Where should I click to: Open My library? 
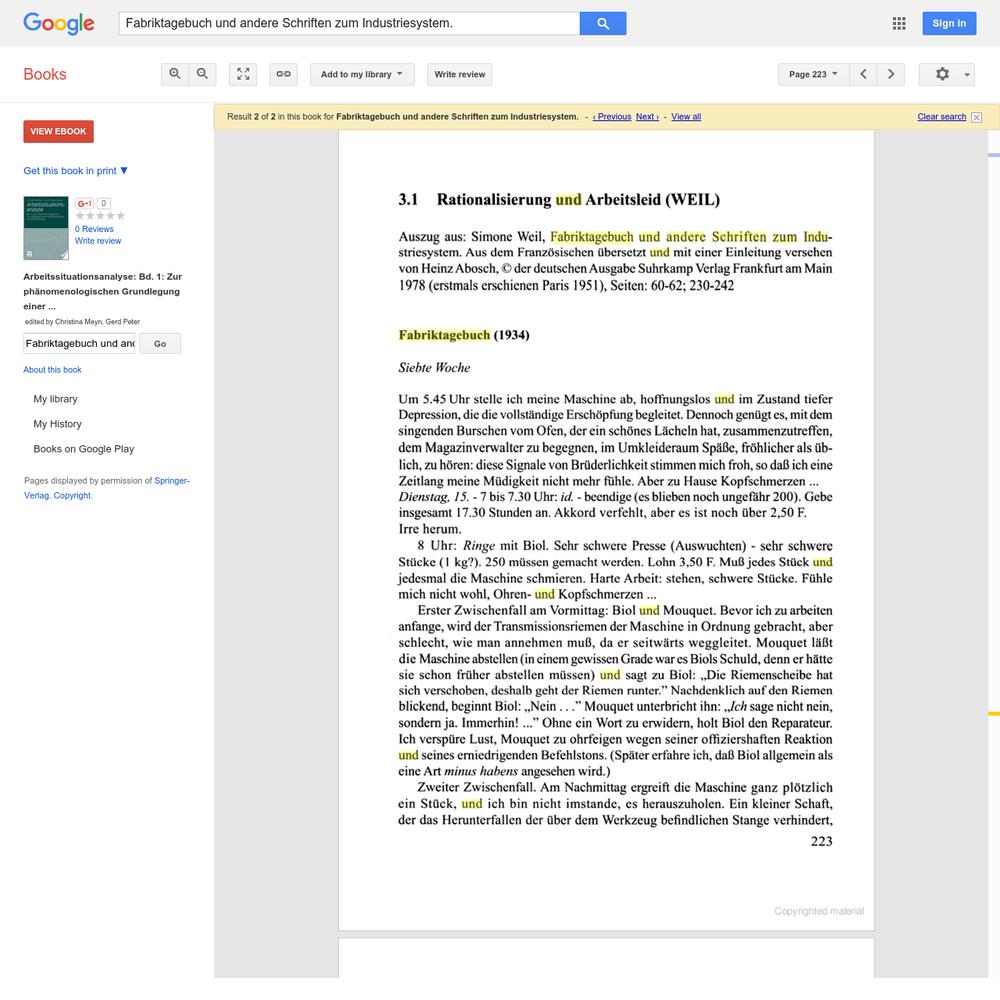(x=55, y=399)
